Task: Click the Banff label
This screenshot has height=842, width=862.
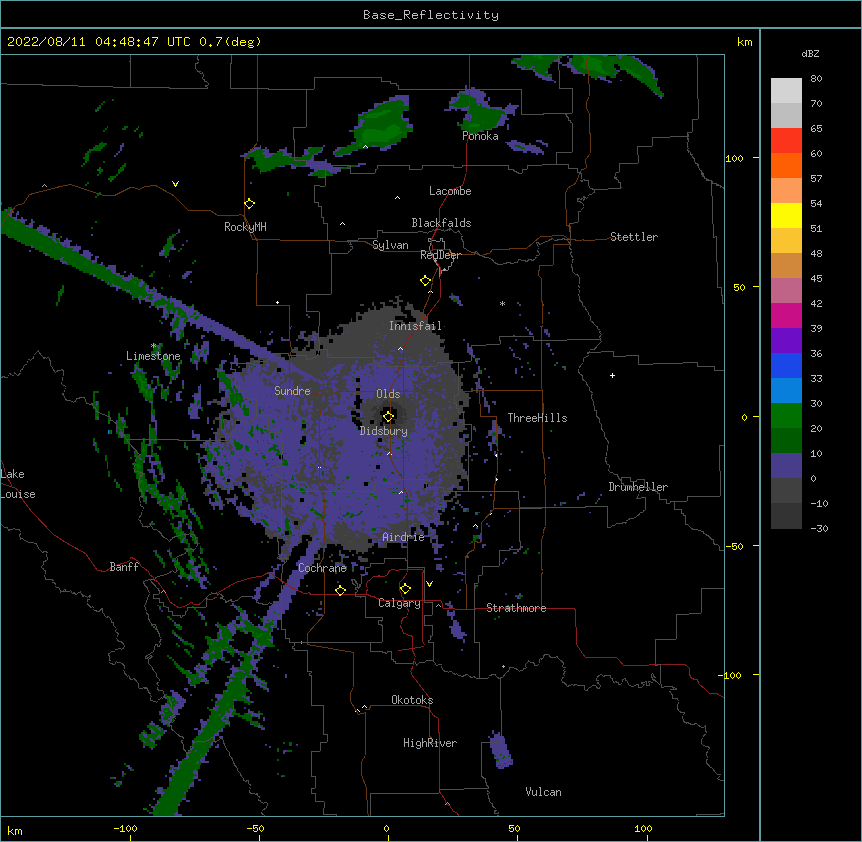Action: click(x=124, y=567)
